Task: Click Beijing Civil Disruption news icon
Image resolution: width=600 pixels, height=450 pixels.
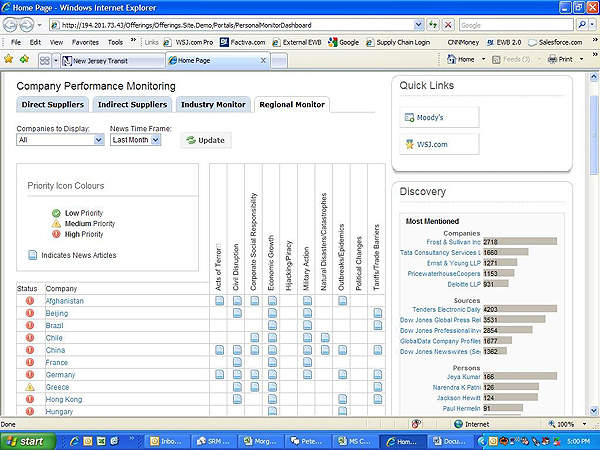Action: tap(238, 313)
